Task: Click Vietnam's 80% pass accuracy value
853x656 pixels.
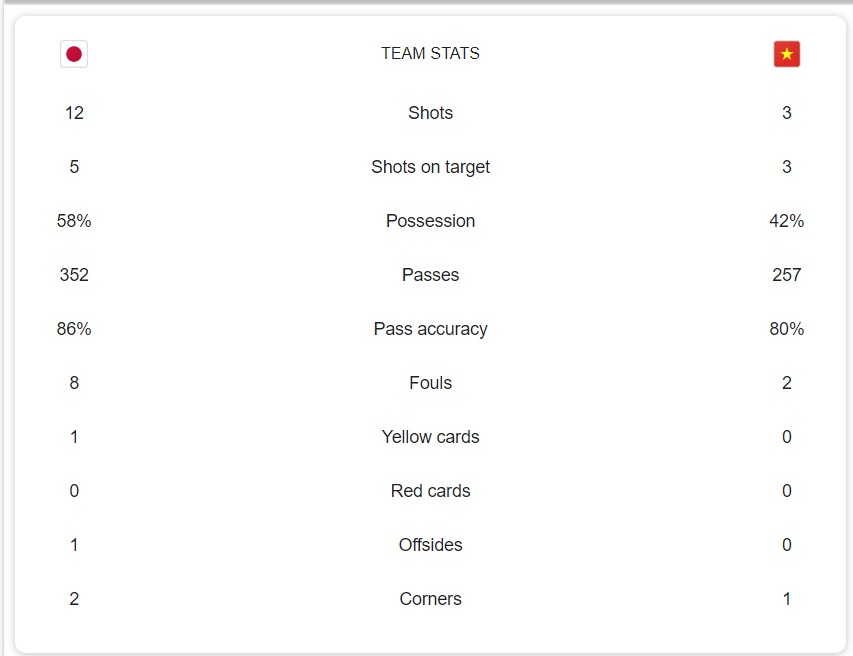Action: [x=787, y=329]
